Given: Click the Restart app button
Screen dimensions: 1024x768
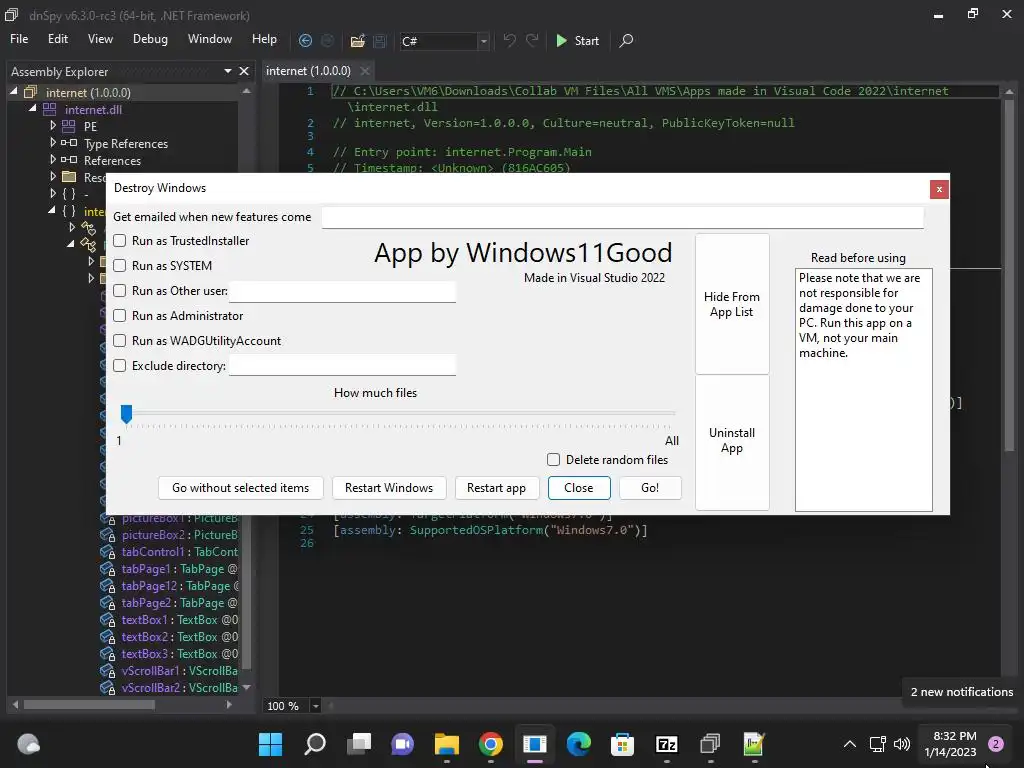Looking at the screenshot, I should pyautogui.click(x=496, y=488).
